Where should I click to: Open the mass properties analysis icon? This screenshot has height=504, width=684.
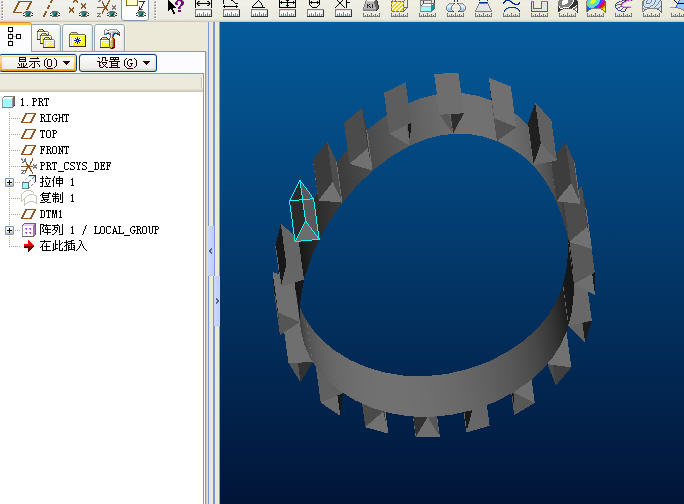[x=371, y=8]
